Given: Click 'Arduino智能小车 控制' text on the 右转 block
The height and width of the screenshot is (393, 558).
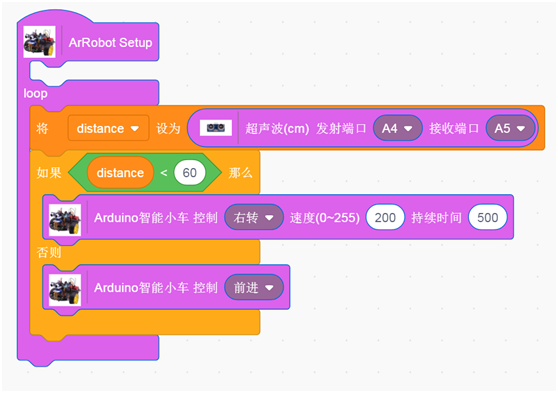Looking at the screenshot, I should click(x=156, y=218).
